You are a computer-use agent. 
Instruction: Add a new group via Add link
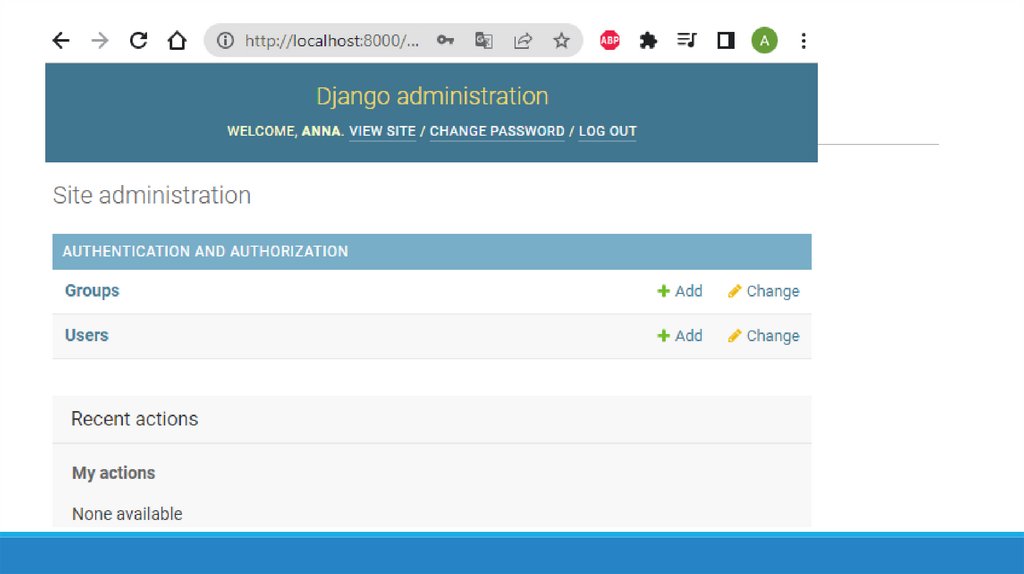pos(680,291)
